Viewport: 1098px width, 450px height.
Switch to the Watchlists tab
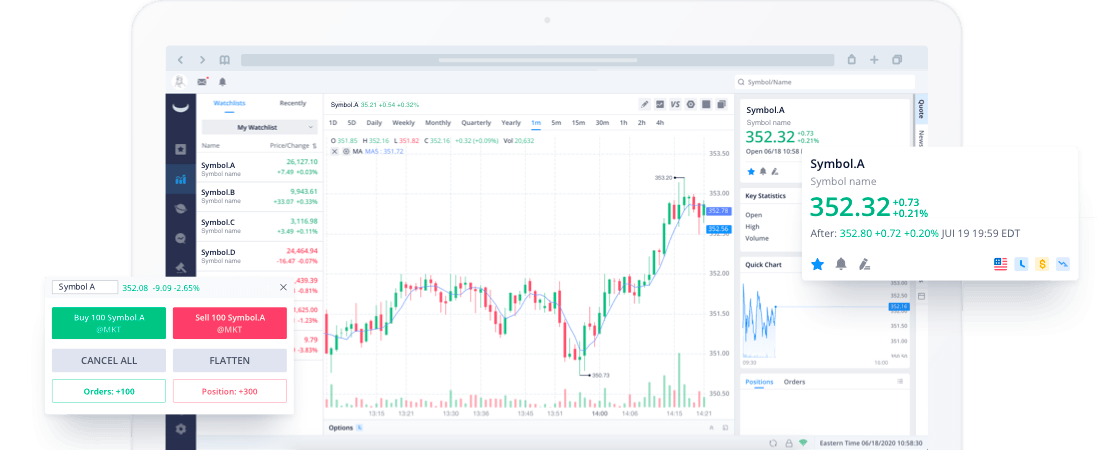pyautogui.click(x=230, y=103)
